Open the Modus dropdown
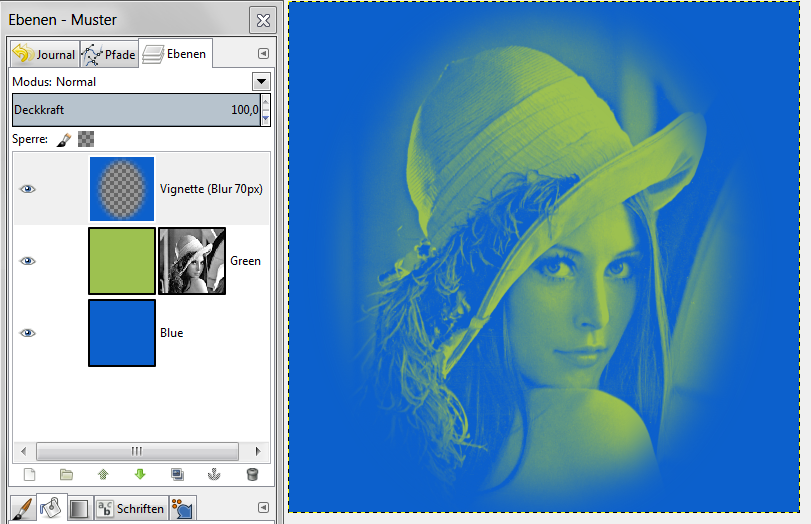This screenshot has height=524, width=811. coord(261,82)
